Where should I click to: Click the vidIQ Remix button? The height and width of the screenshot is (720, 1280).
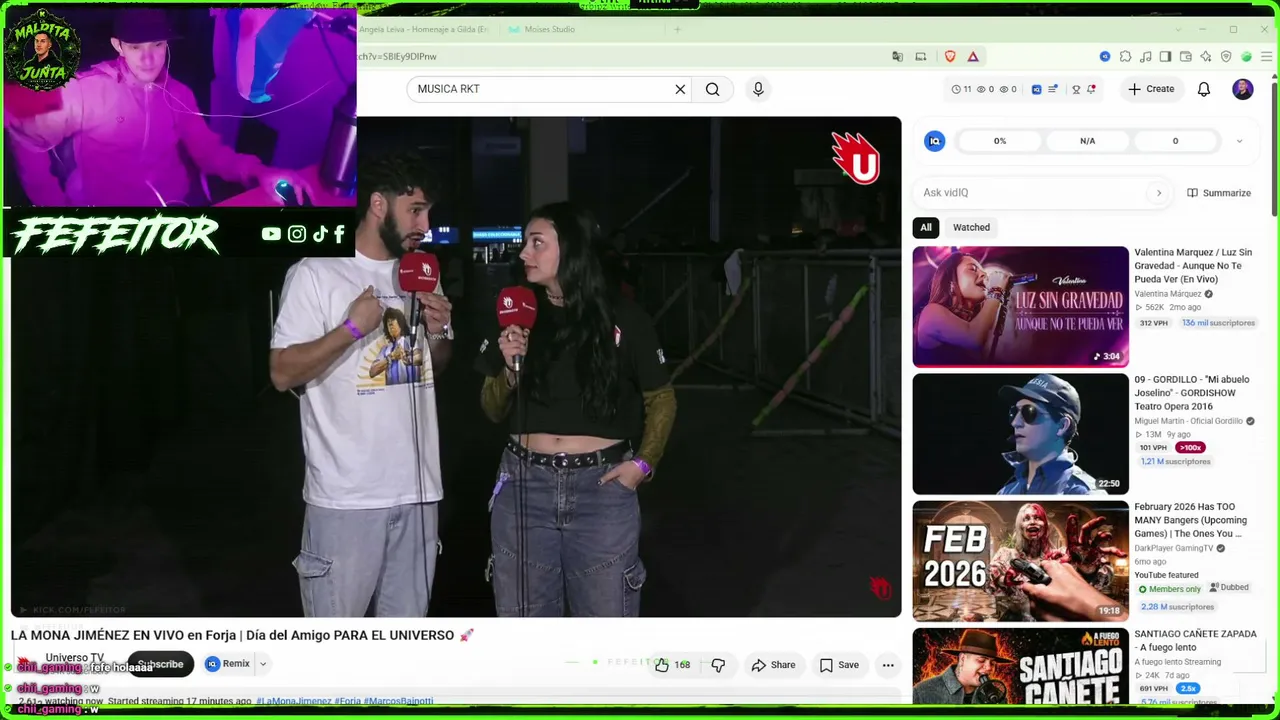coord(228,664)
